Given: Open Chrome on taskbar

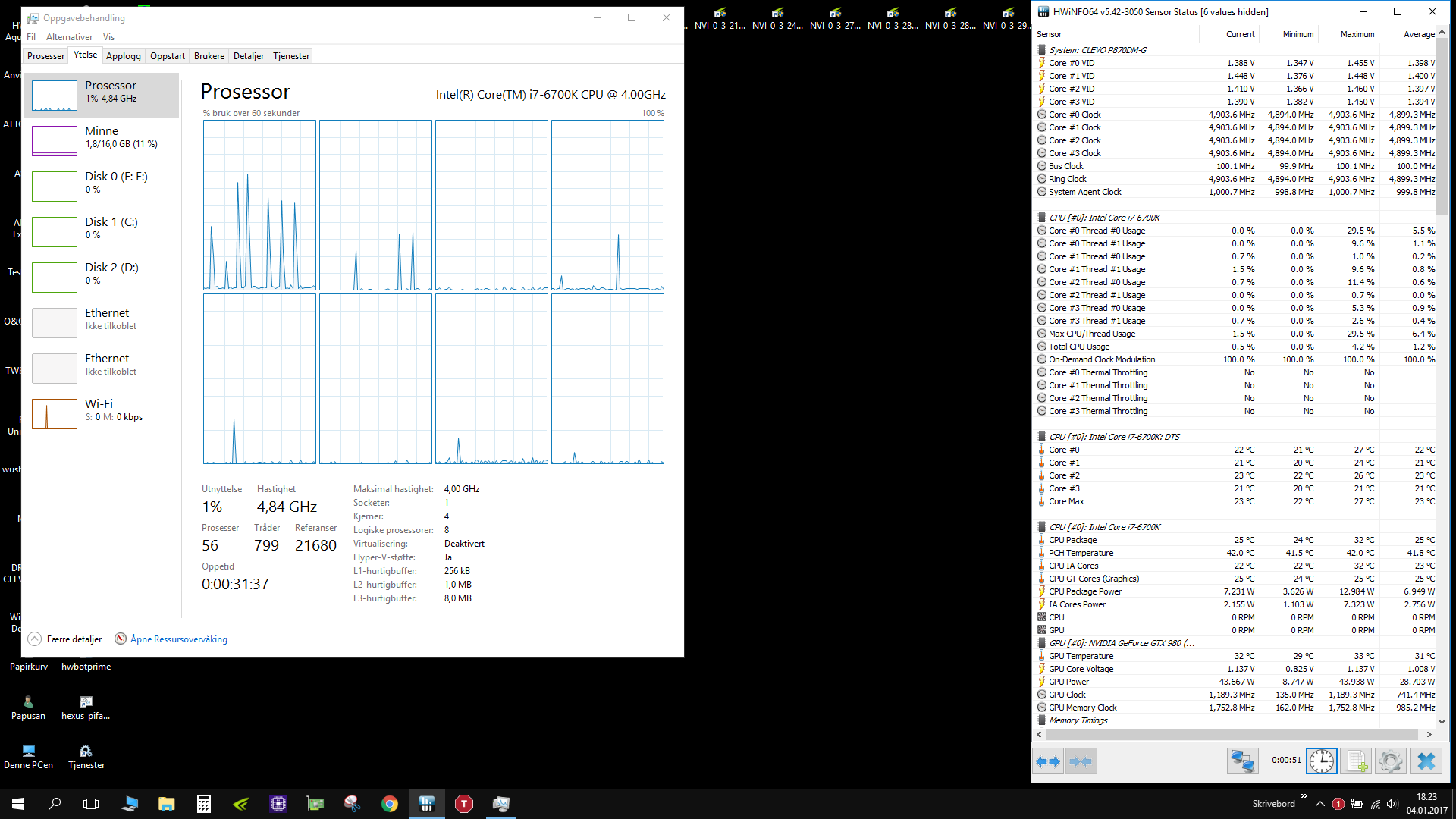Looking at the screenshot, I should click(x=390, y=804).
